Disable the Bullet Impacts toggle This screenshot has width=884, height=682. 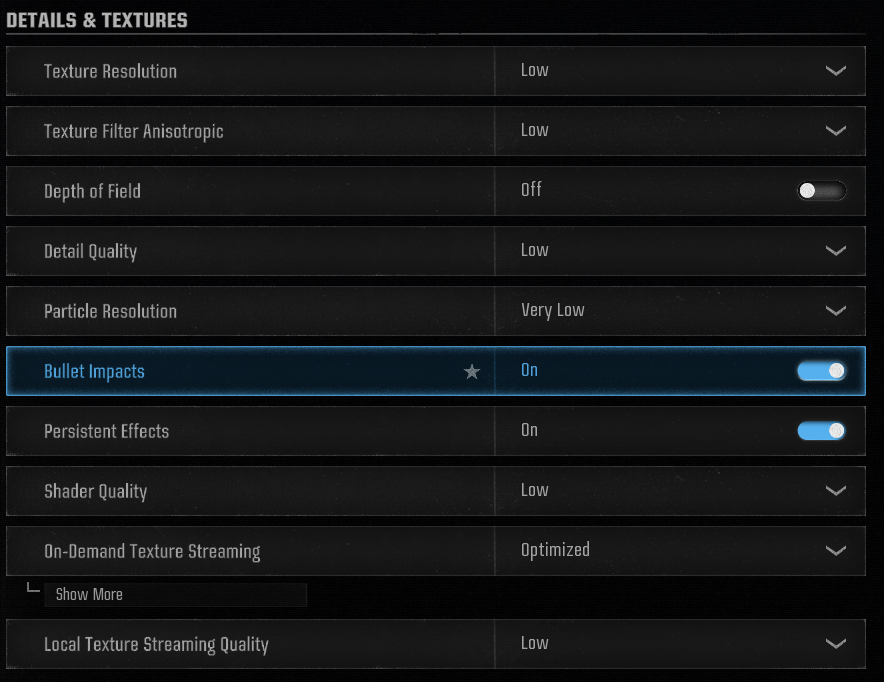click(821, 371)
